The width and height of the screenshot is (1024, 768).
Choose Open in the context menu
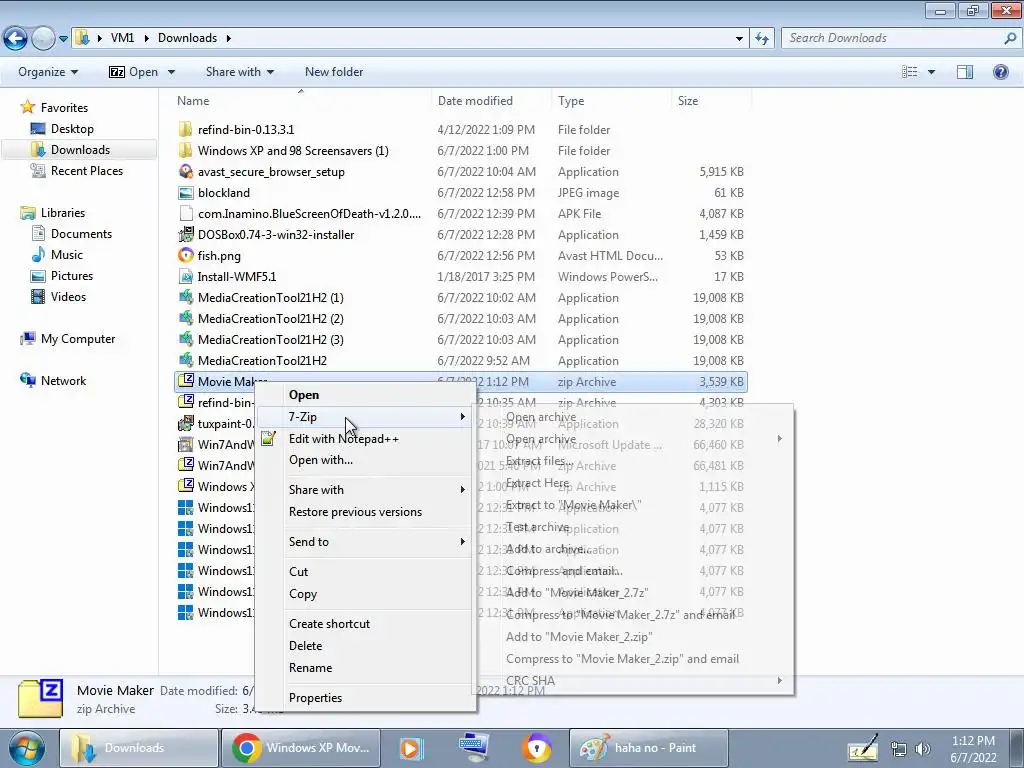304,394
